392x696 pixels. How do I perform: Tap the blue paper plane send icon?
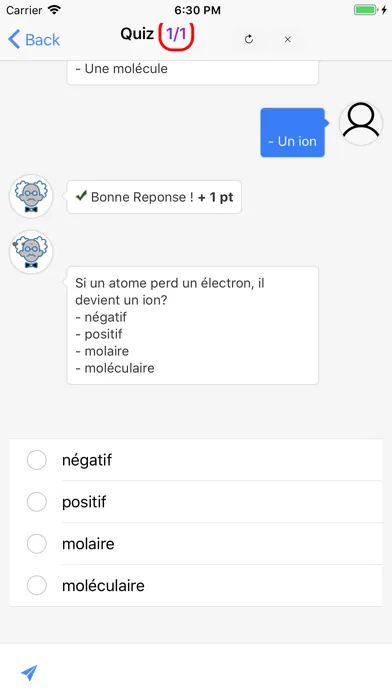click(x=29, y=672)
